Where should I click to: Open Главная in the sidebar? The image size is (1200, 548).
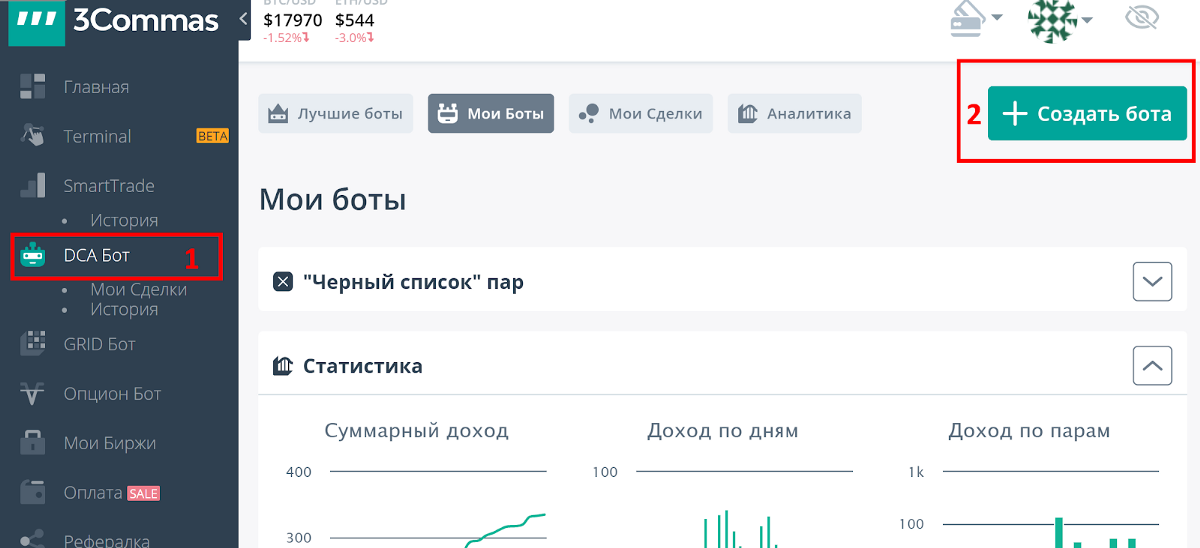point(96,87)
